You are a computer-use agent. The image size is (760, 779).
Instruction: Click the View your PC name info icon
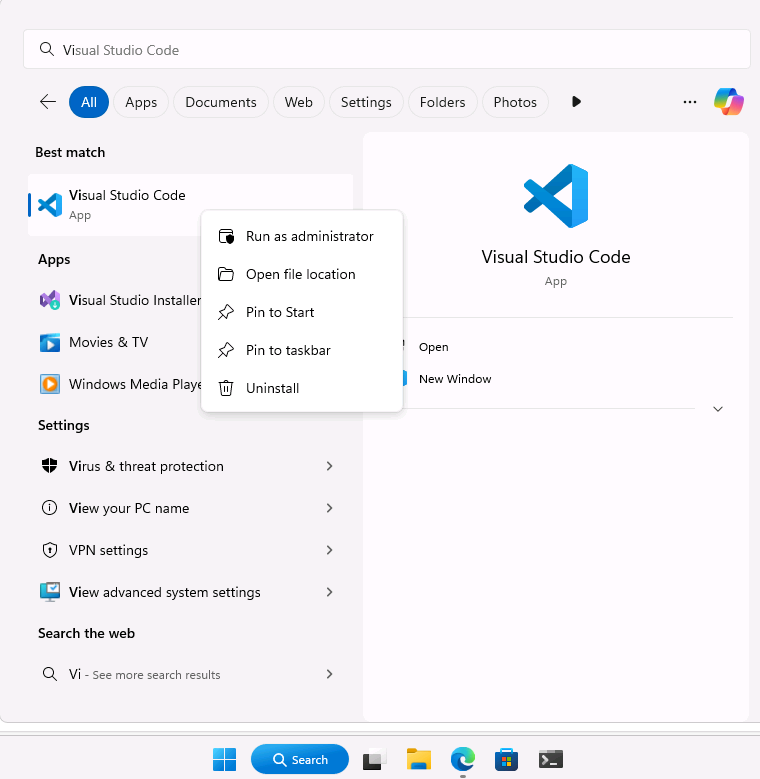click(50, 508)
